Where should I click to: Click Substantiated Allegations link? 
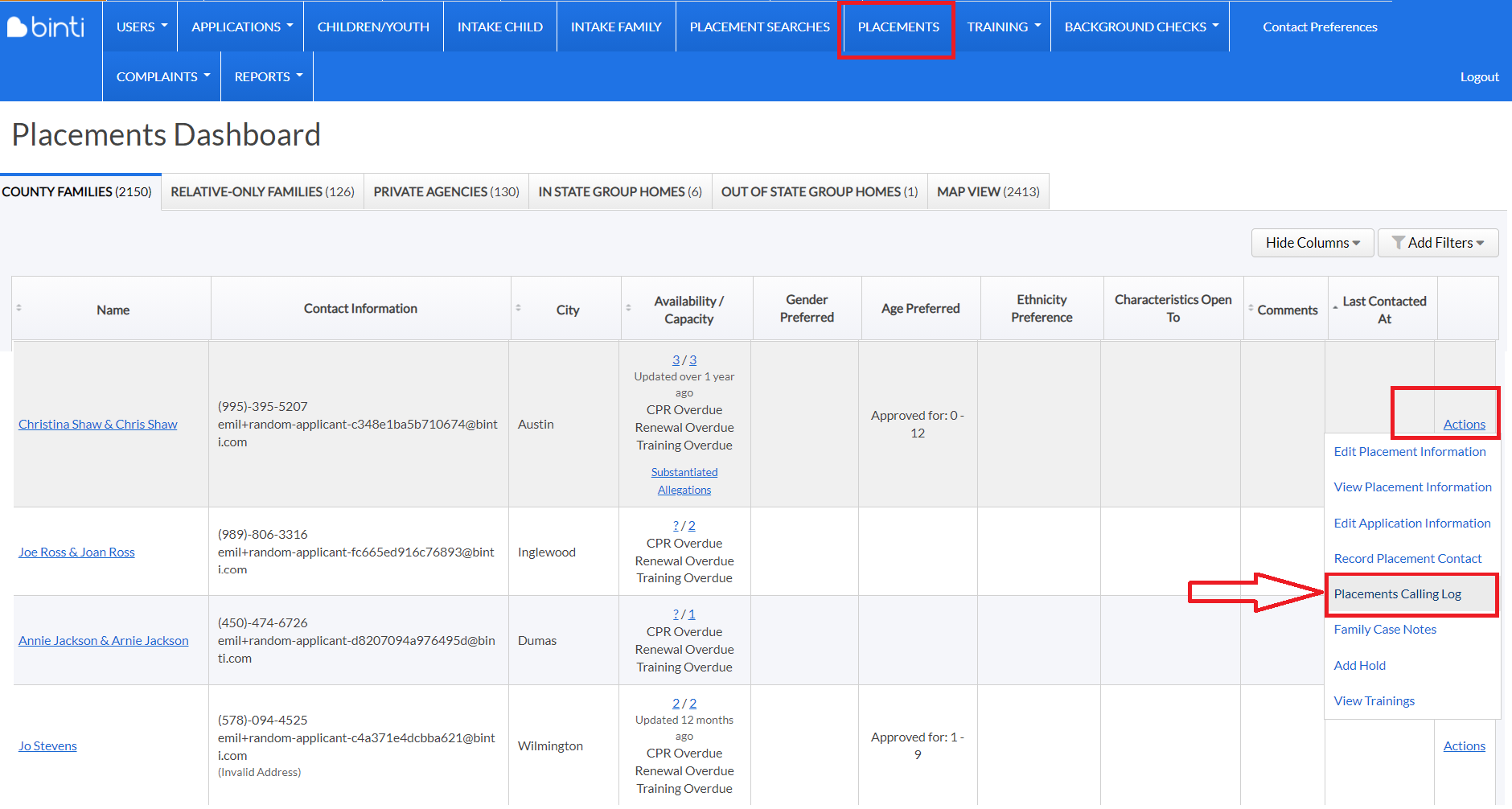tap(684, 481)
